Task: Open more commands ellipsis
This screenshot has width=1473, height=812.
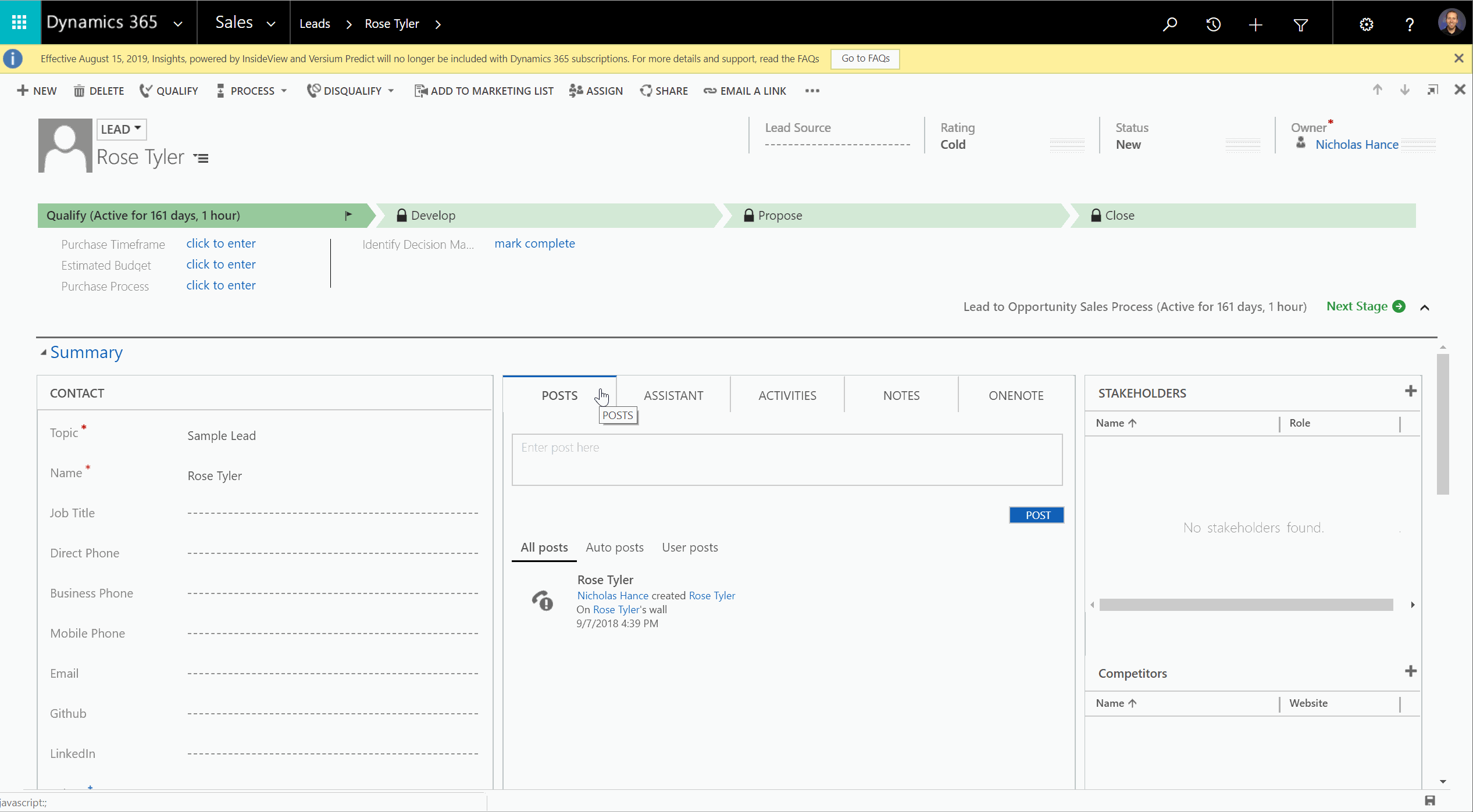Action: click(x=812, y=91)
